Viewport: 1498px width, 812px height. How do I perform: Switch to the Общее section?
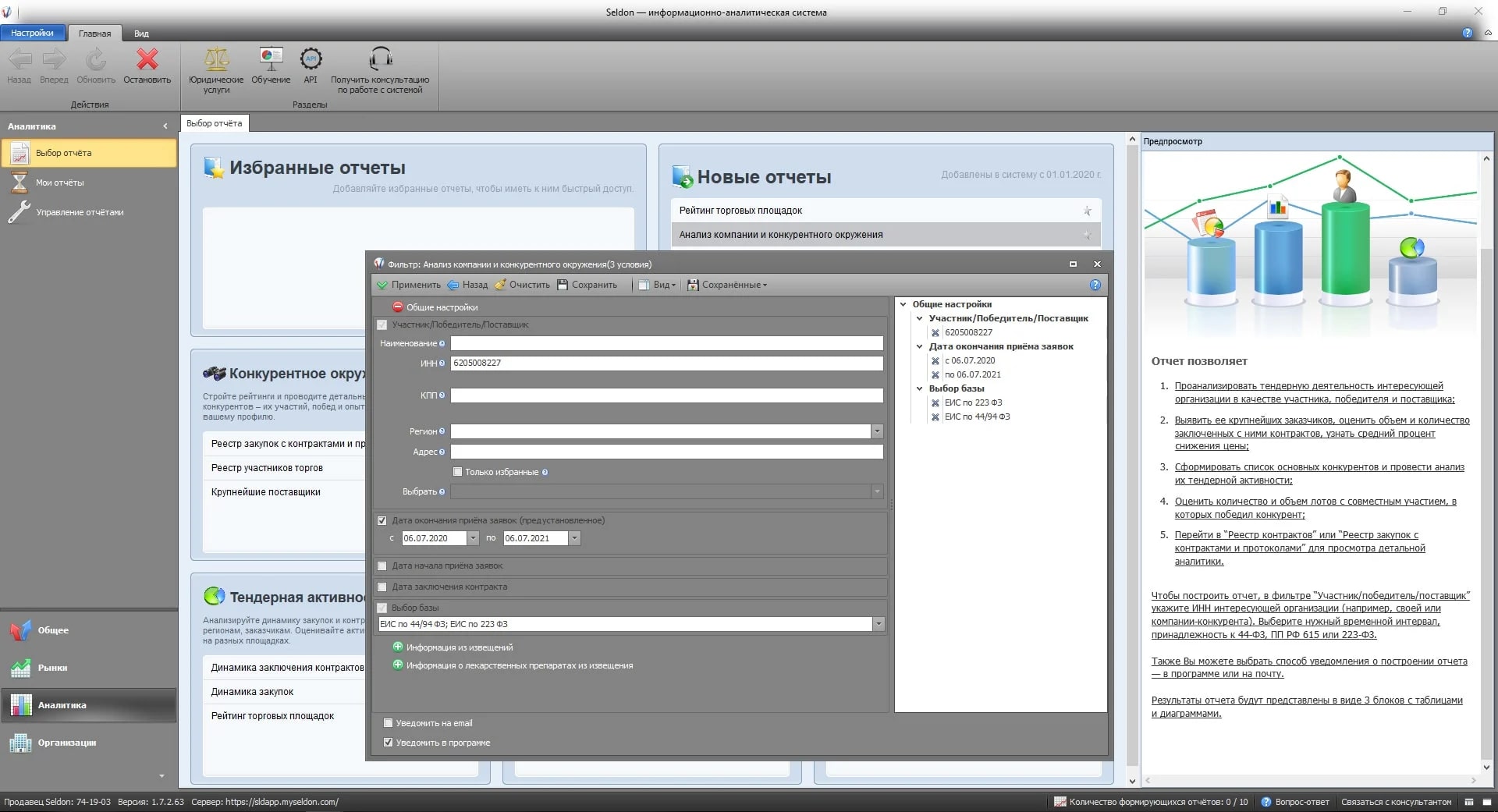(x=89, y=630)
